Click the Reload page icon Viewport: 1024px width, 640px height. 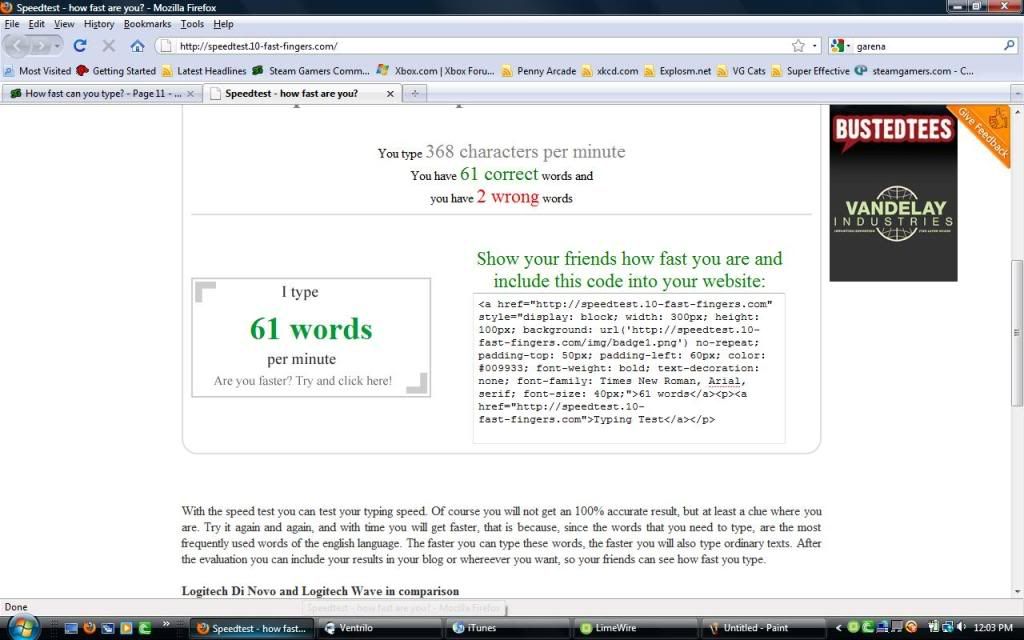point(80,46)
